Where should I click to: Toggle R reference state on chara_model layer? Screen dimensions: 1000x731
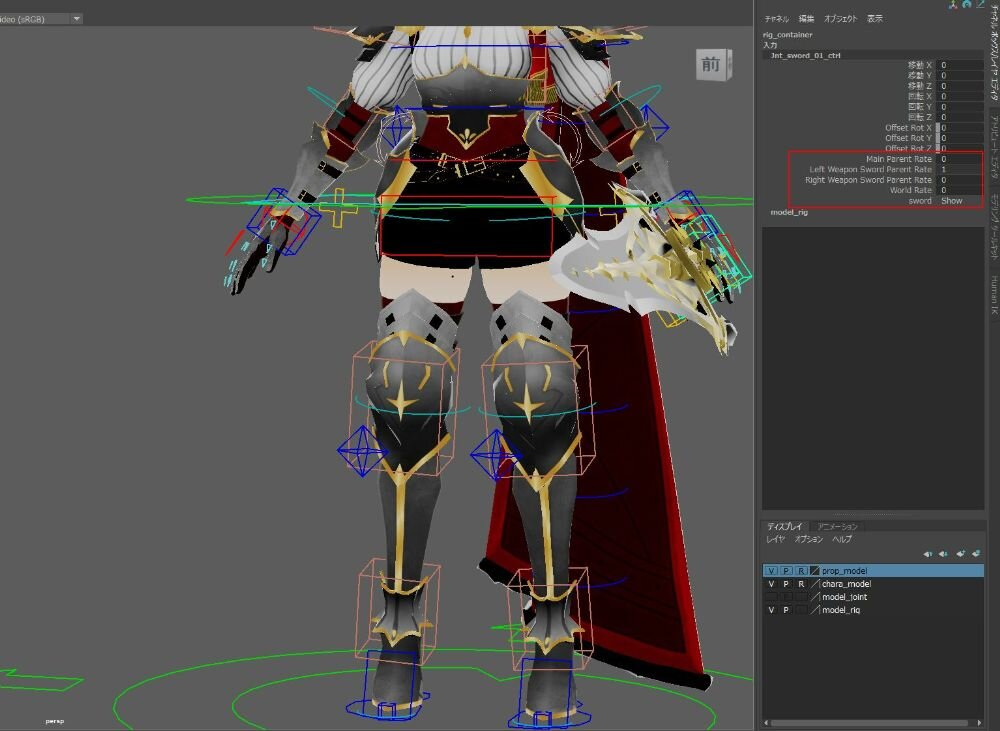coord(801,583)
